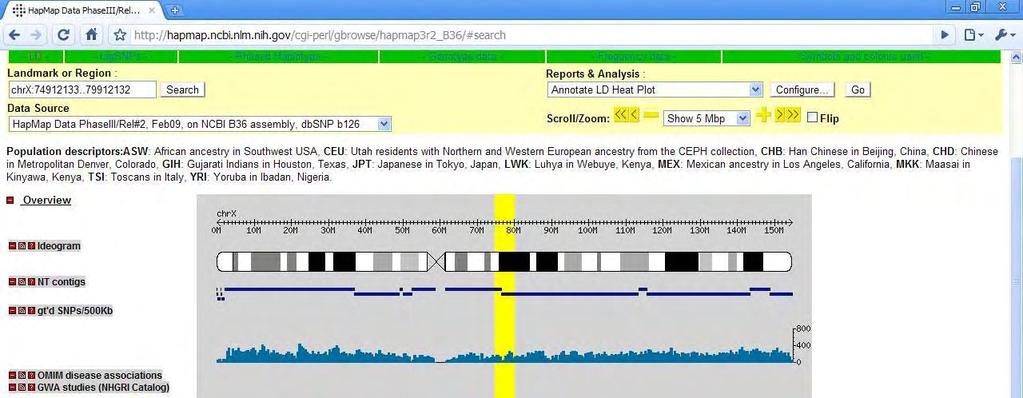Click the double left scroll arrow

pos(621,115)
